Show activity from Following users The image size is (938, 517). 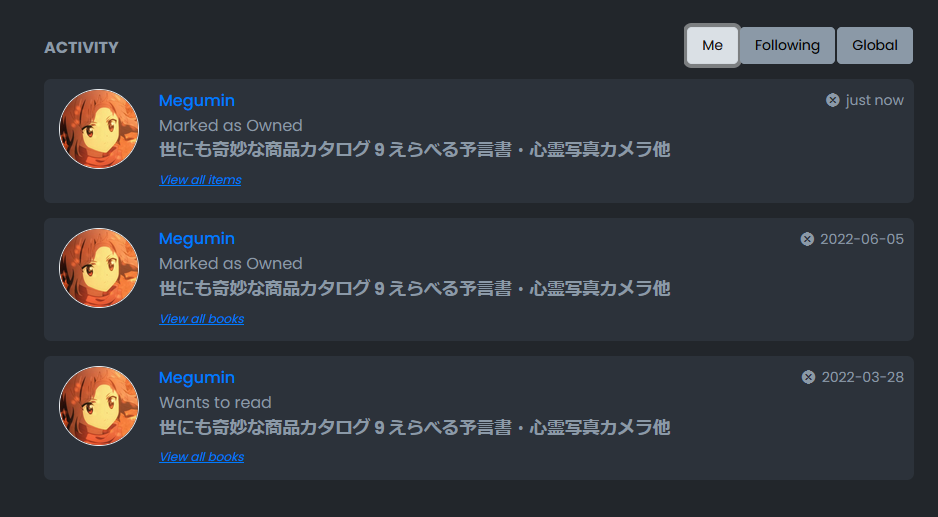[787, 45]
